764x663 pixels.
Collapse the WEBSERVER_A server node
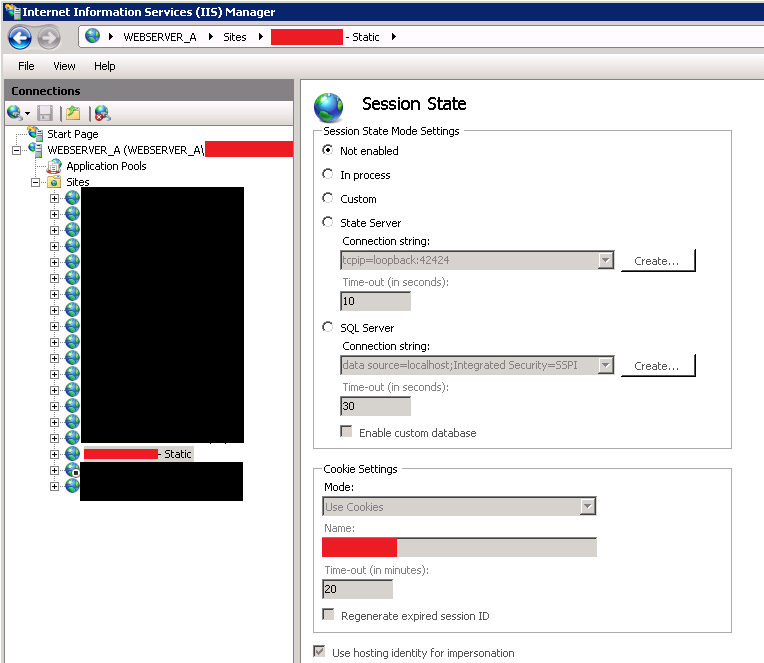pyautogui.click(x=17, y=150)
